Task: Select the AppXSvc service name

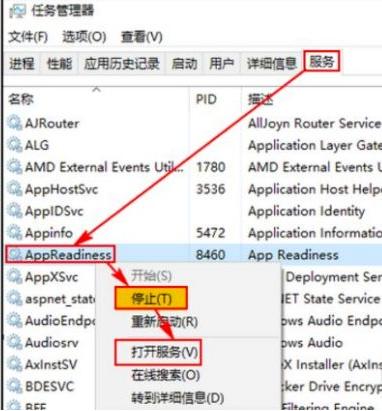Action: (51, 277)
